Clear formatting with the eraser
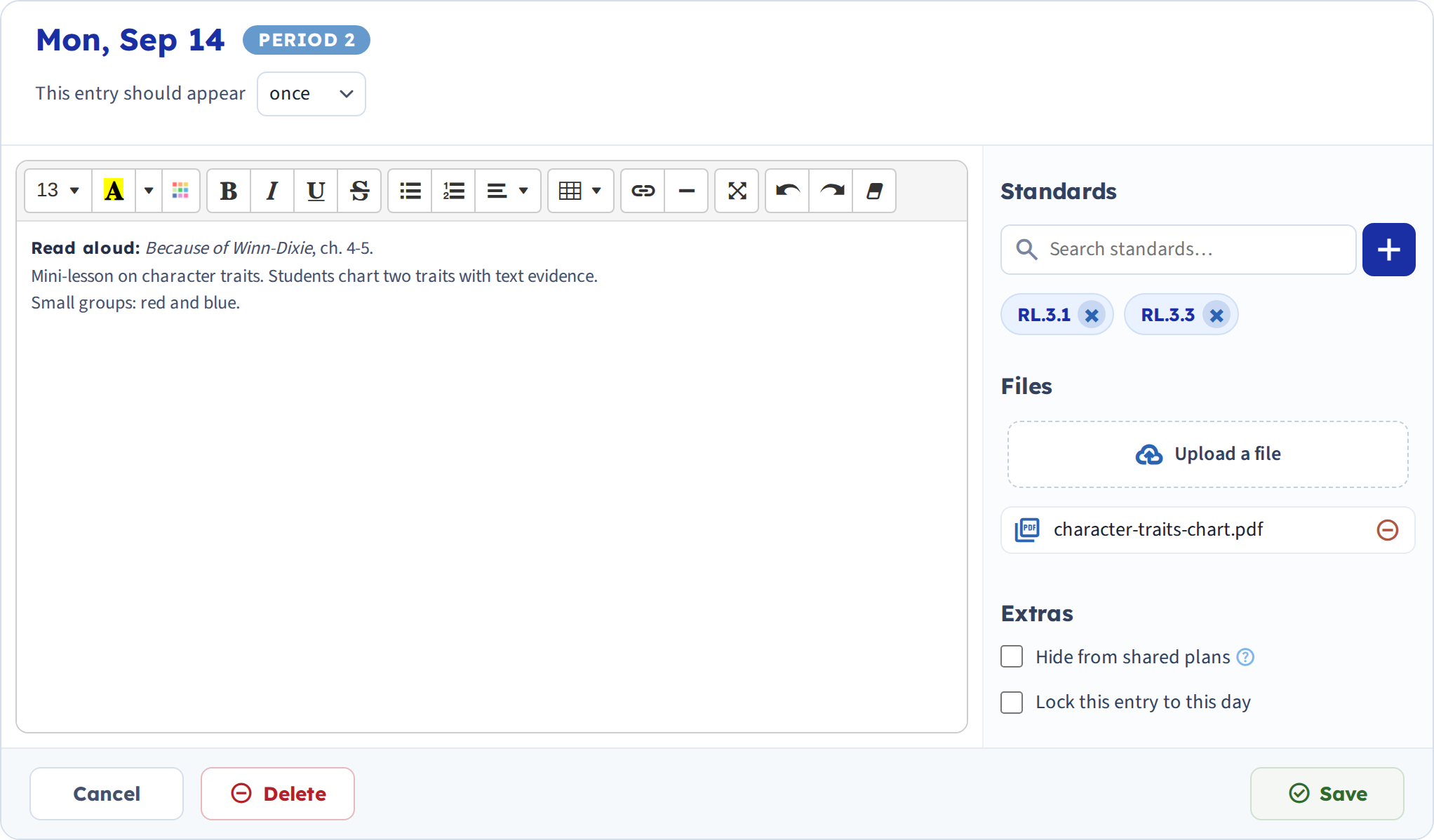Viewport: 1434px width, 840px height. [x=874, y=191]
